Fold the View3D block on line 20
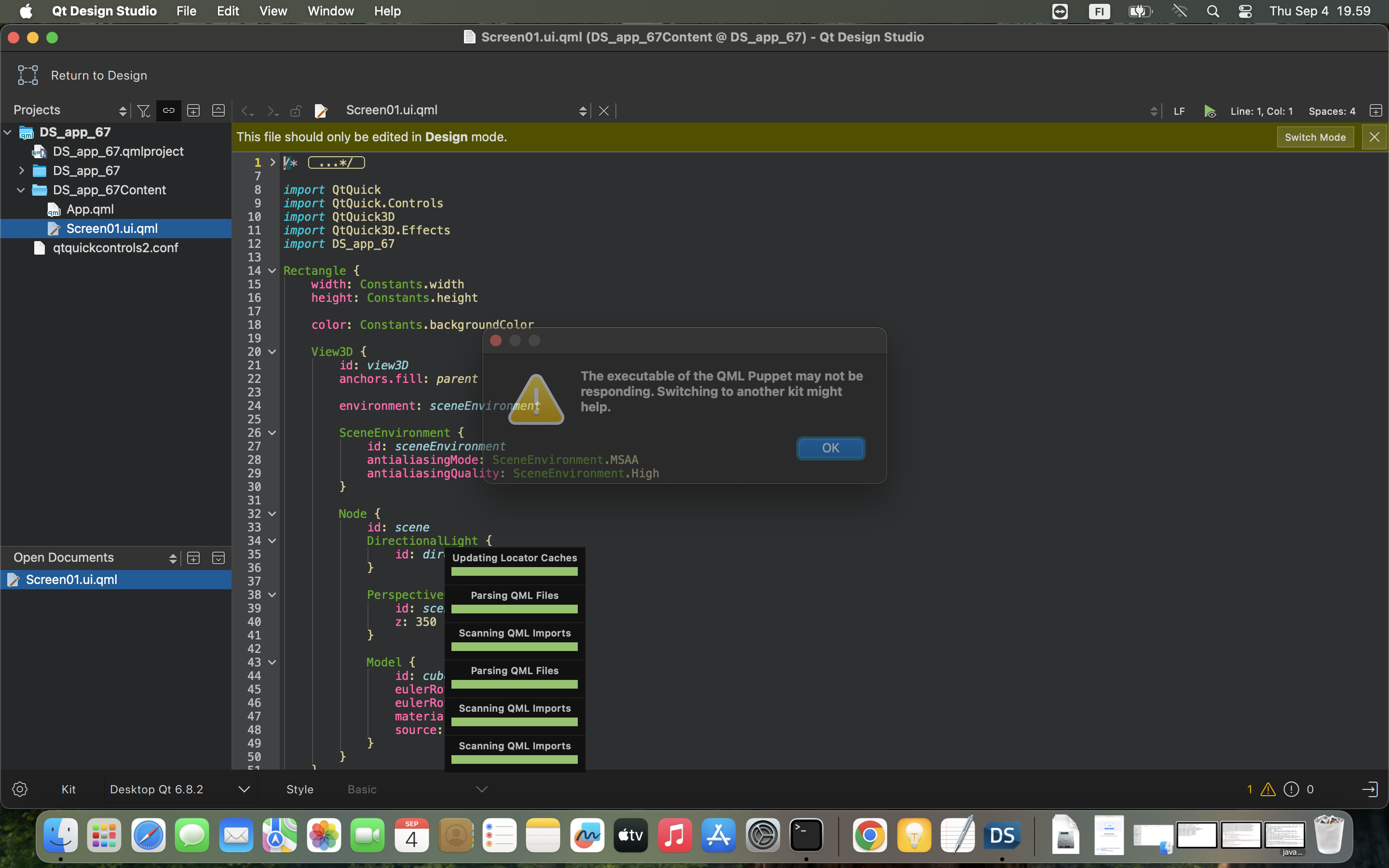The image size is (1389, 868). 272,352
